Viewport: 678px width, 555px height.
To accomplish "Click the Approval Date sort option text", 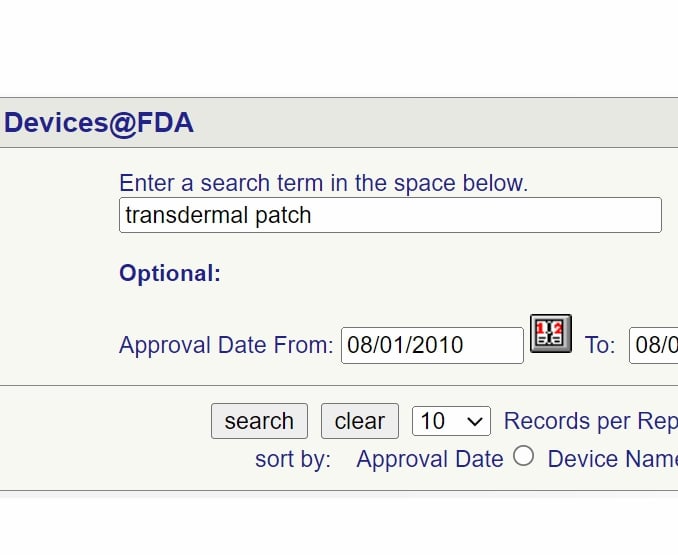I will coord(430,459).
